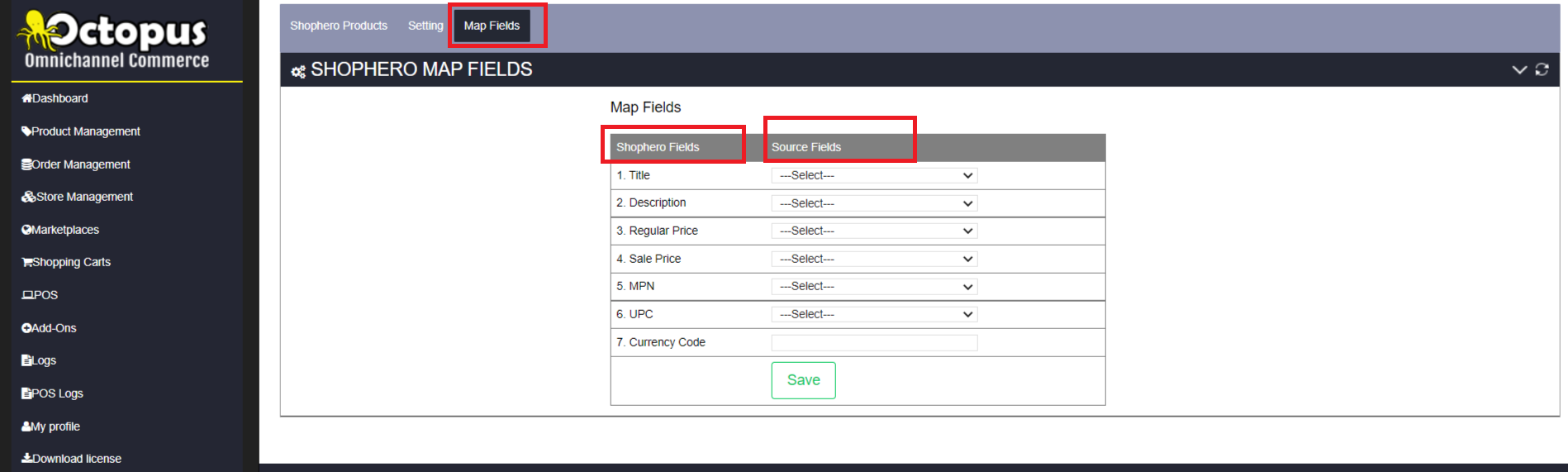Viewport: 1568px width, 472px height.
Task: Click the Product Management tag icon
Action: point(26,131)
